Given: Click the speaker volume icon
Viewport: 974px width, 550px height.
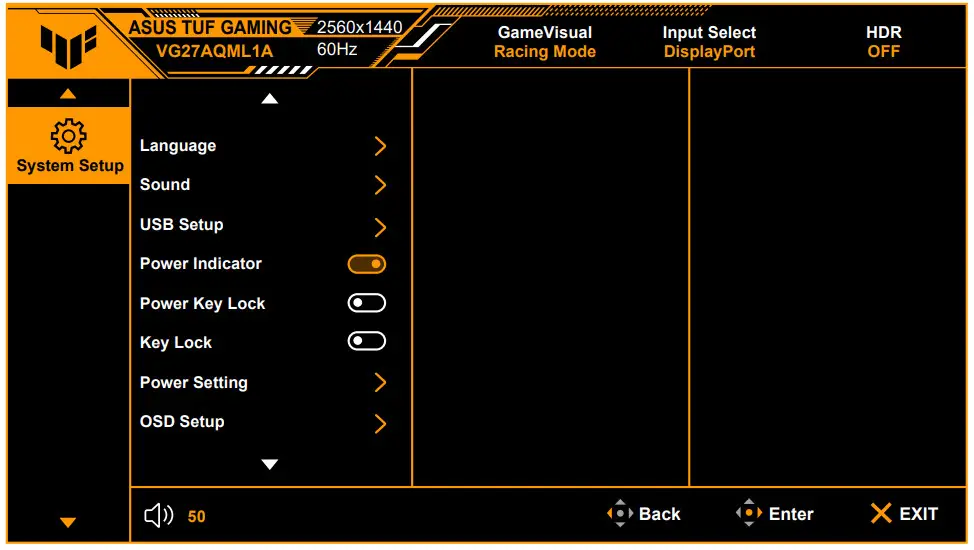Looking at the screenshot, I should pyautogui.click(x=159, y=515).
